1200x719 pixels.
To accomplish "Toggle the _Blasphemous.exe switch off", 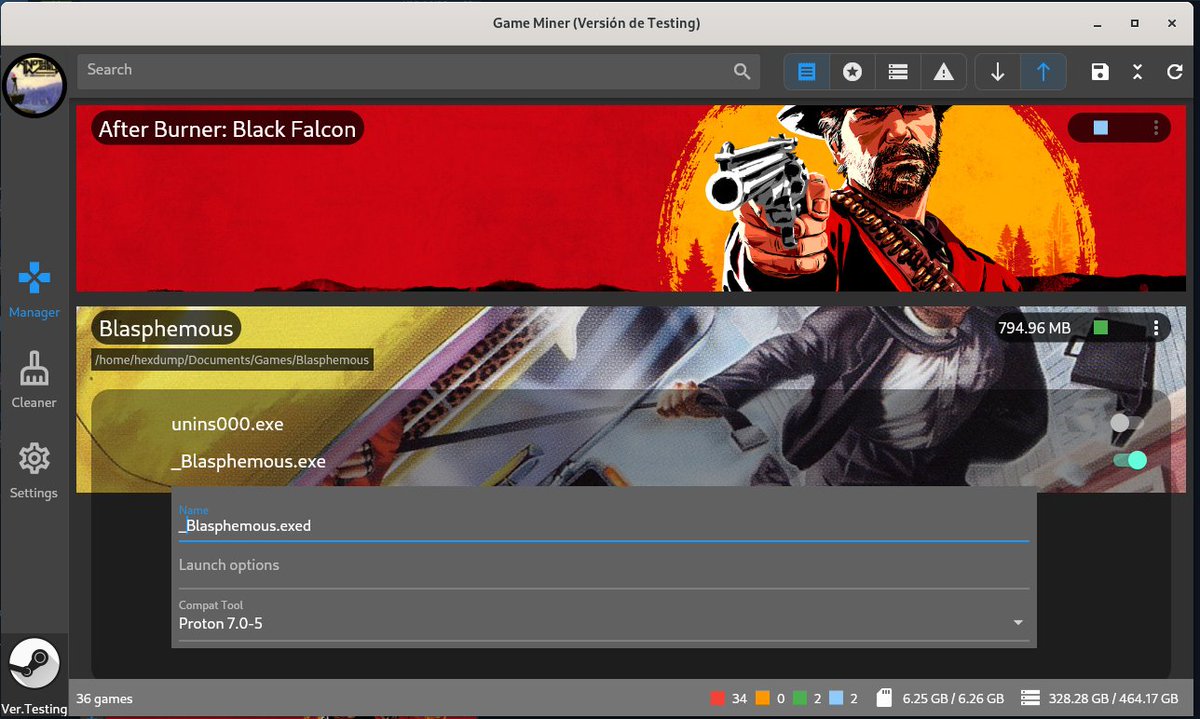I will [1130, 460].
